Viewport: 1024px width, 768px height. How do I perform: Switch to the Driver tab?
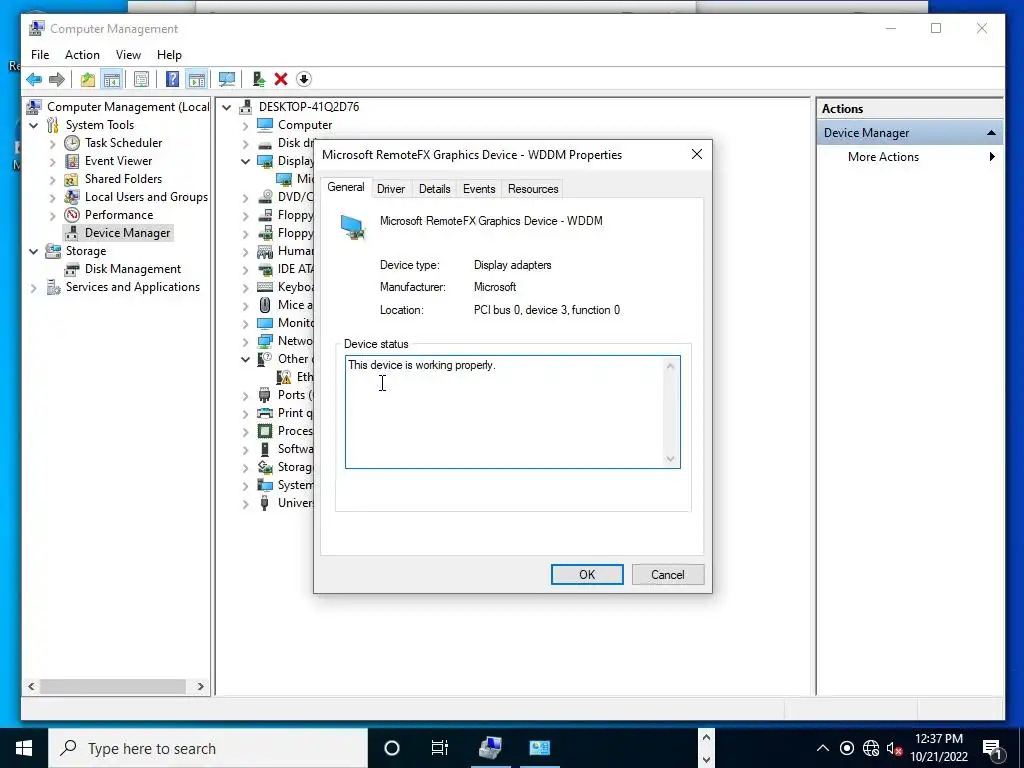(391, 189)
